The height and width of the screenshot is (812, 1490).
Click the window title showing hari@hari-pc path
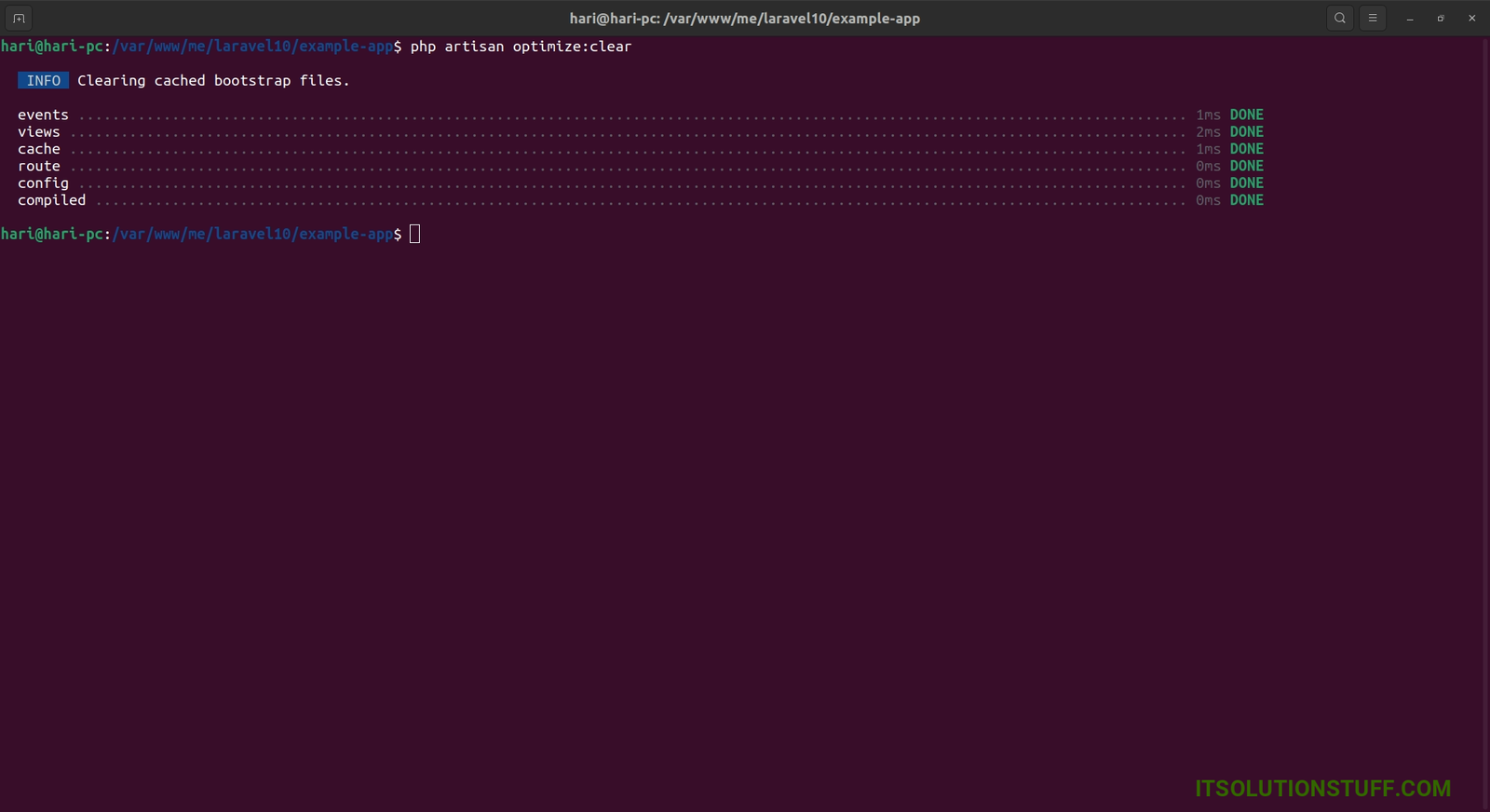pyautogui.click(x=744, y=19)
